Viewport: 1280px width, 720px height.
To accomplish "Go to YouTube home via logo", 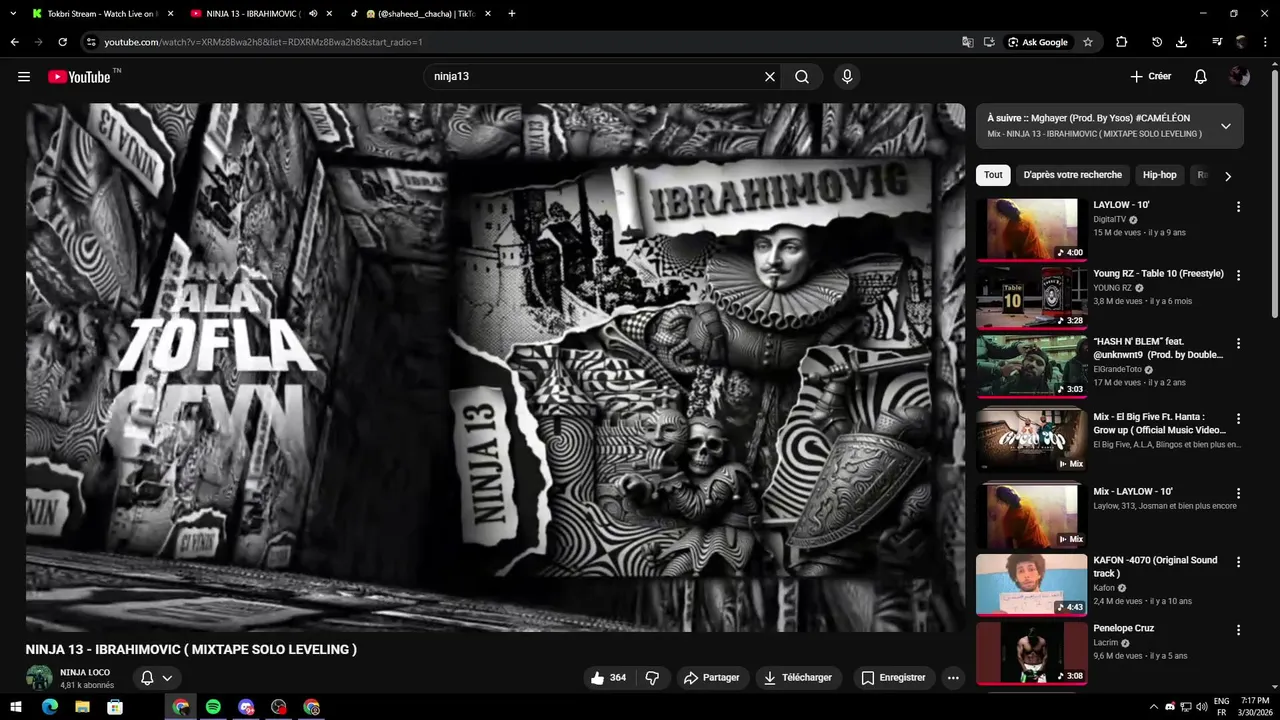I will 79,77.
